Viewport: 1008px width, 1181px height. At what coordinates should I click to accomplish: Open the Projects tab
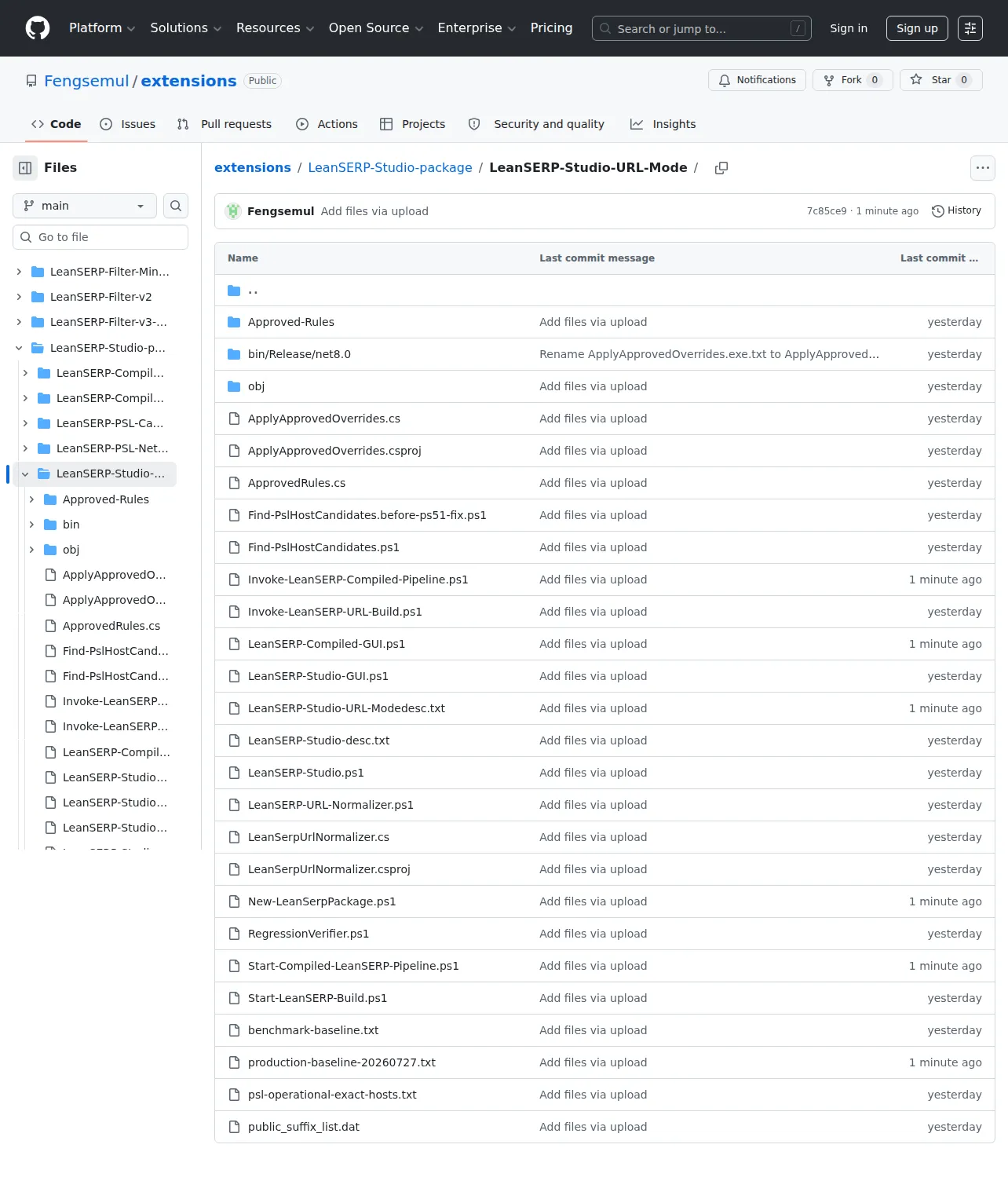pos(412,124)
